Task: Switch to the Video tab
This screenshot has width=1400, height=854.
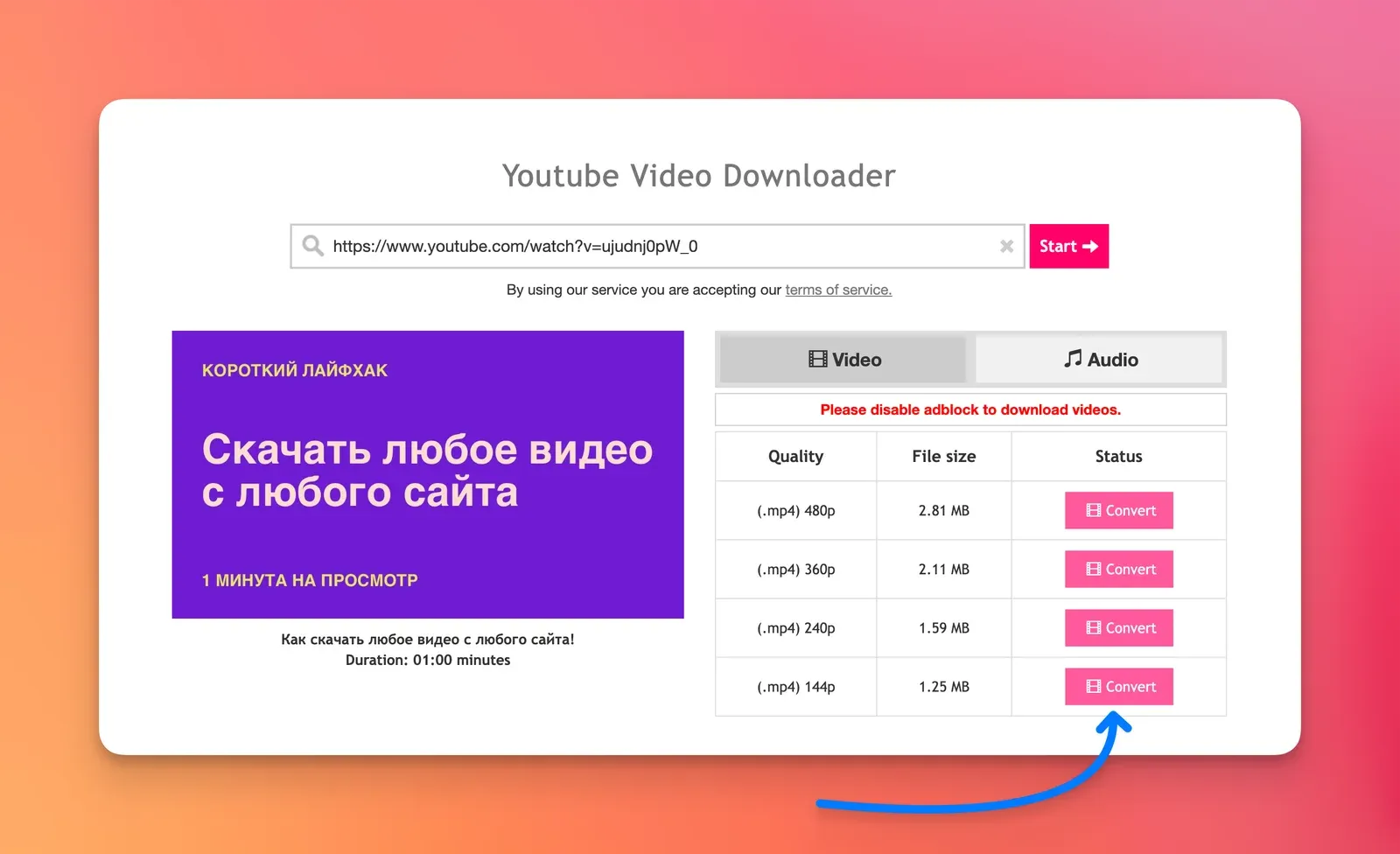Action: coord(843,360)
